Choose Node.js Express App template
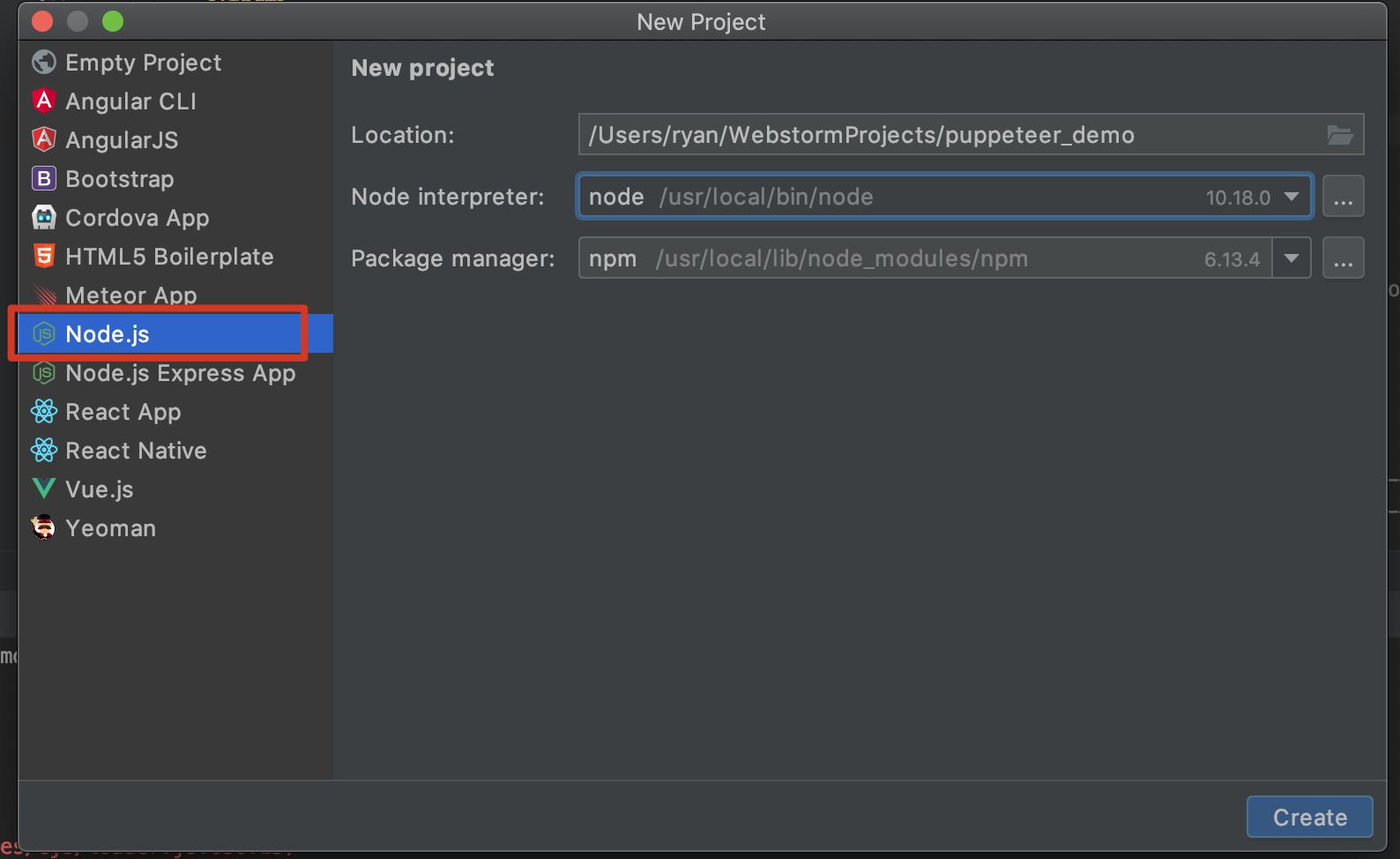Viewport: 1400px width, 859px height. click(175, 373)
